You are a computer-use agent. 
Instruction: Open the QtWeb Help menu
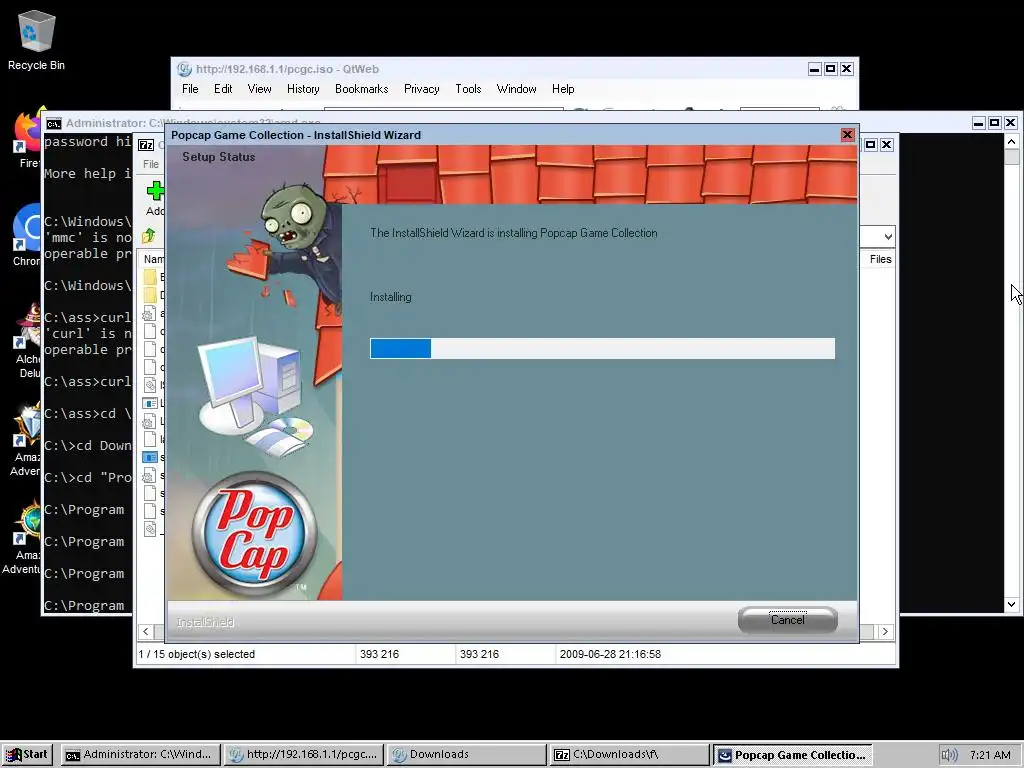[563, 89]
